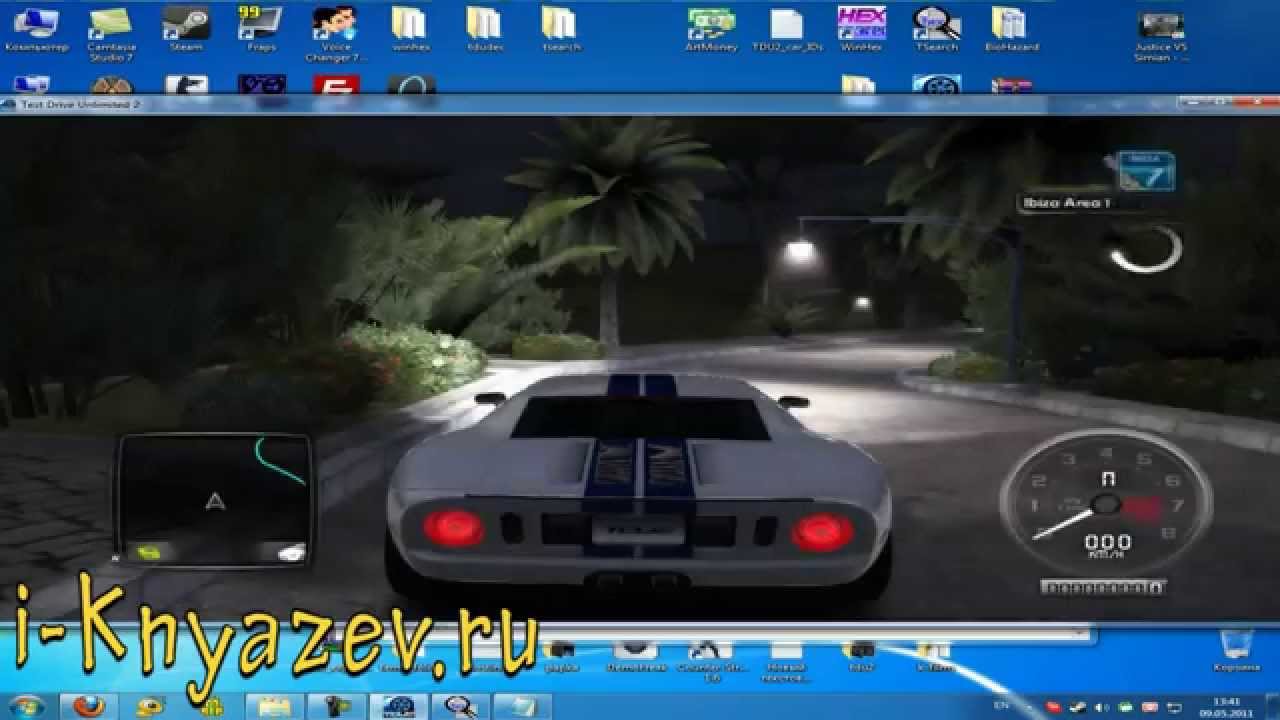Open the TDU2_car_IDs text file
1280x720 pixels.
787,28
